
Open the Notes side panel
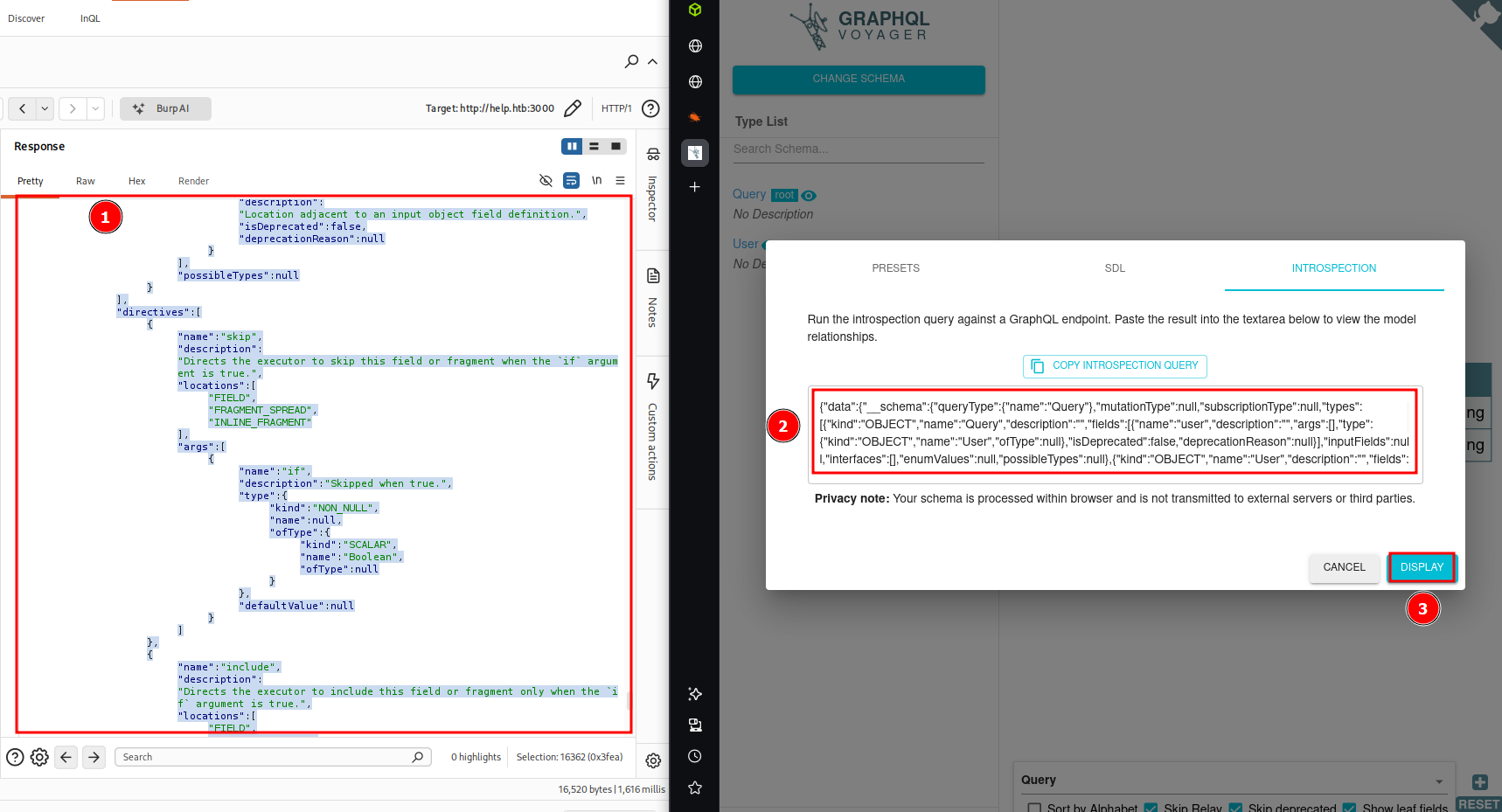pyautogui.click(x=653, y=298)
